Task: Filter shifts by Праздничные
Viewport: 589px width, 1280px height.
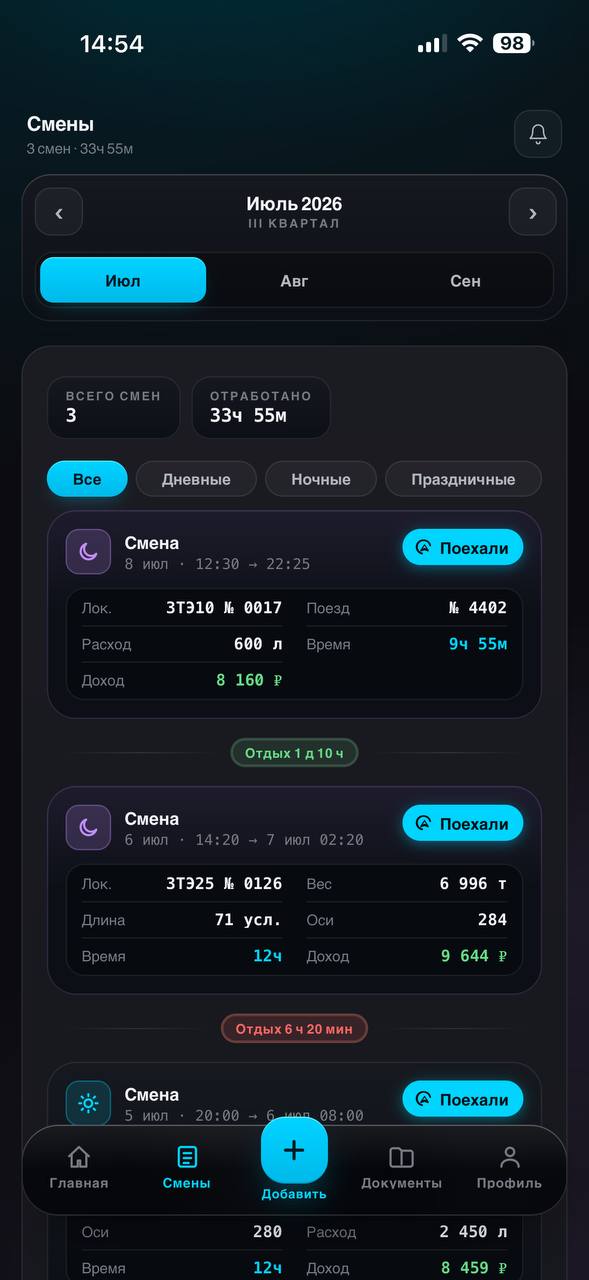Action: pos(463,479)
